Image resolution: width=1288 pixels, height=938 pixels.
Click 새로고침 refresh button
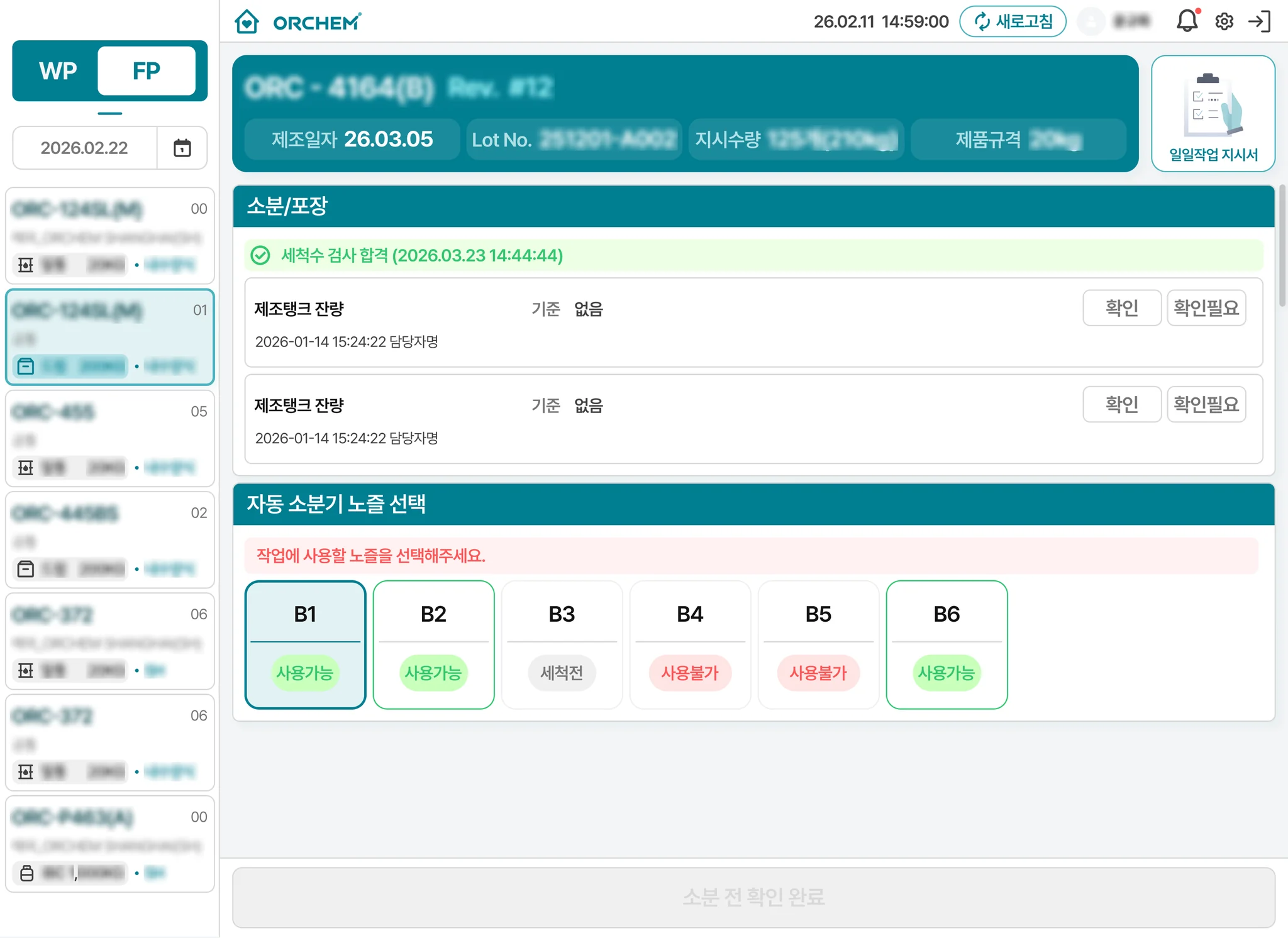click(1013, 22)
